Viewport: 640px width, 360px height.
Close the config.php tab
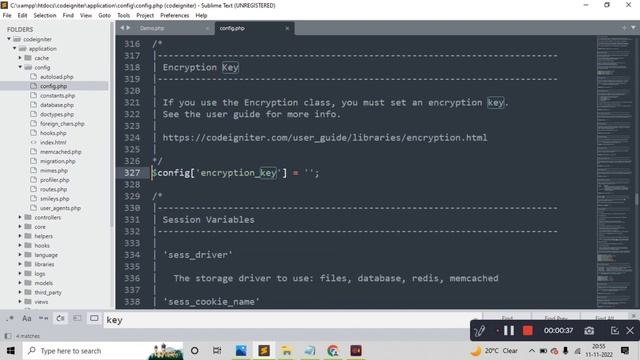click(x=287, y=28)
